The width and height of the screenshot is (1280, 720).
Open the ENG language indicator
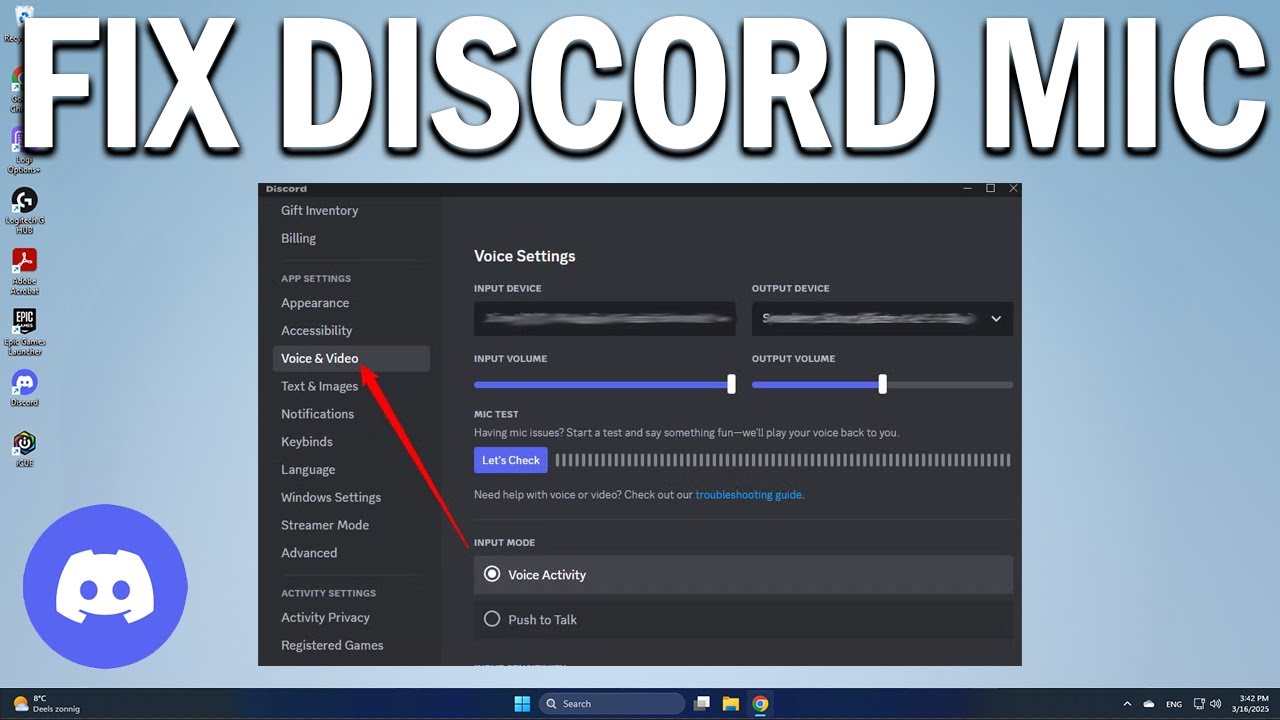pos(1174,704)
